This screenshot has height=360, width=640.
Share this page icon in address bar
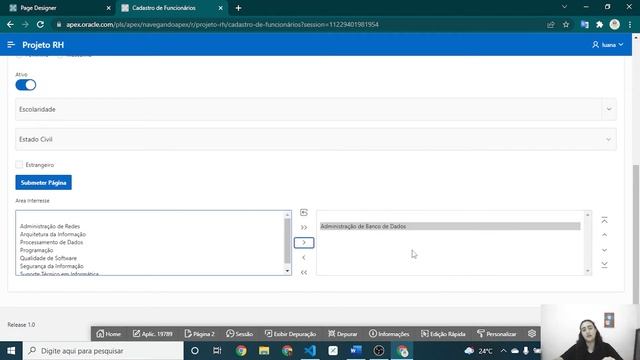coord(551,24)
